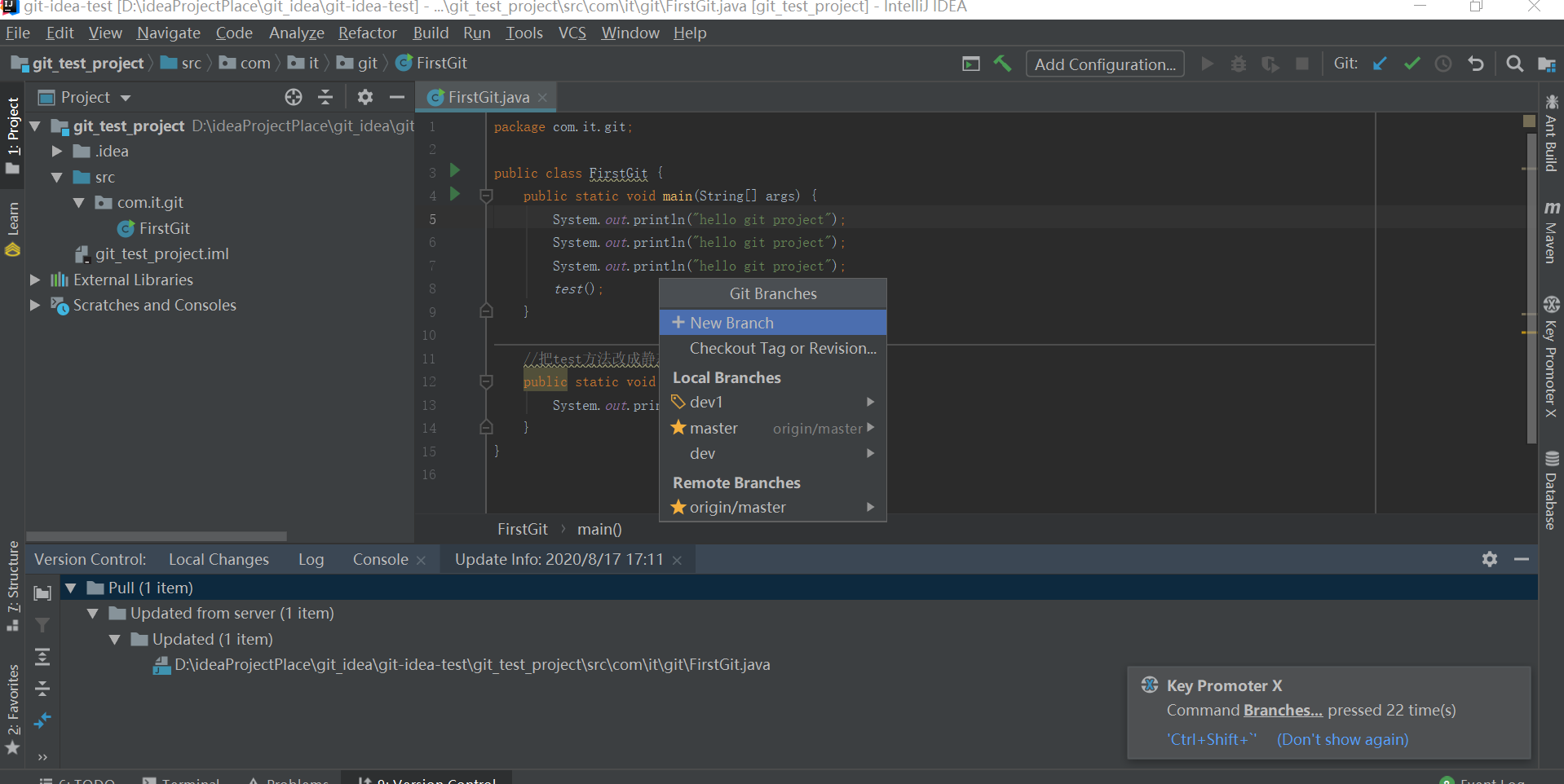
Task: Select FirstGit class in project tree
Action: [x=153, y=228]
